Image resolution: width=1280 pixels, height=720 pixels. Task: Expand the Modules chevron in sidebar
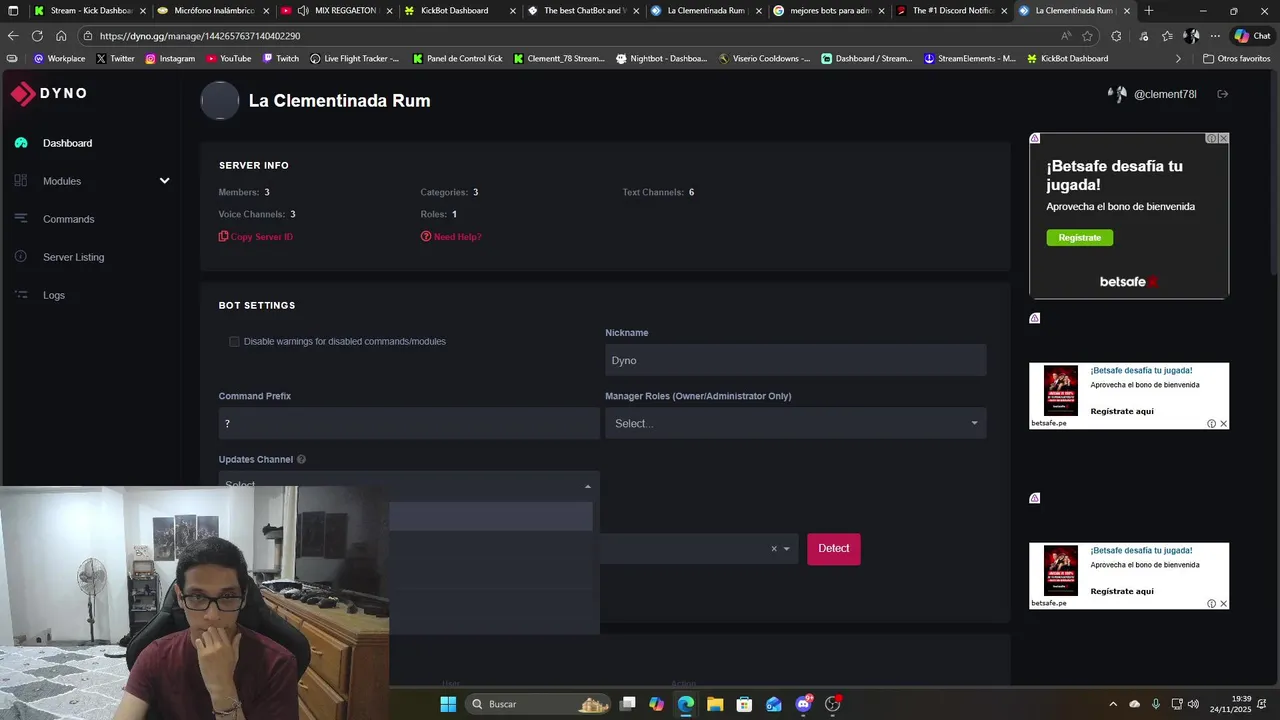pyautogui.click(x=165, y=181)
